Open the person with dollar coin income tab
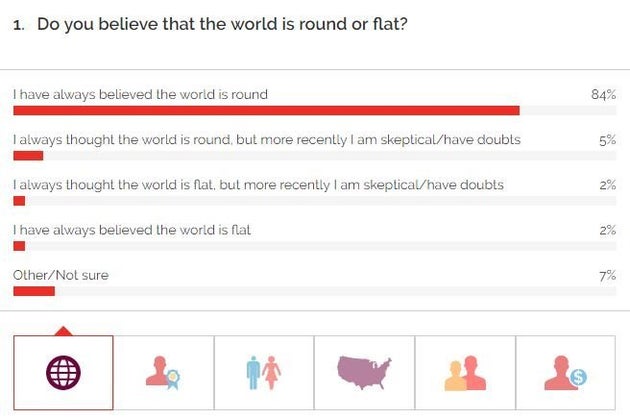 coord(565,372)
